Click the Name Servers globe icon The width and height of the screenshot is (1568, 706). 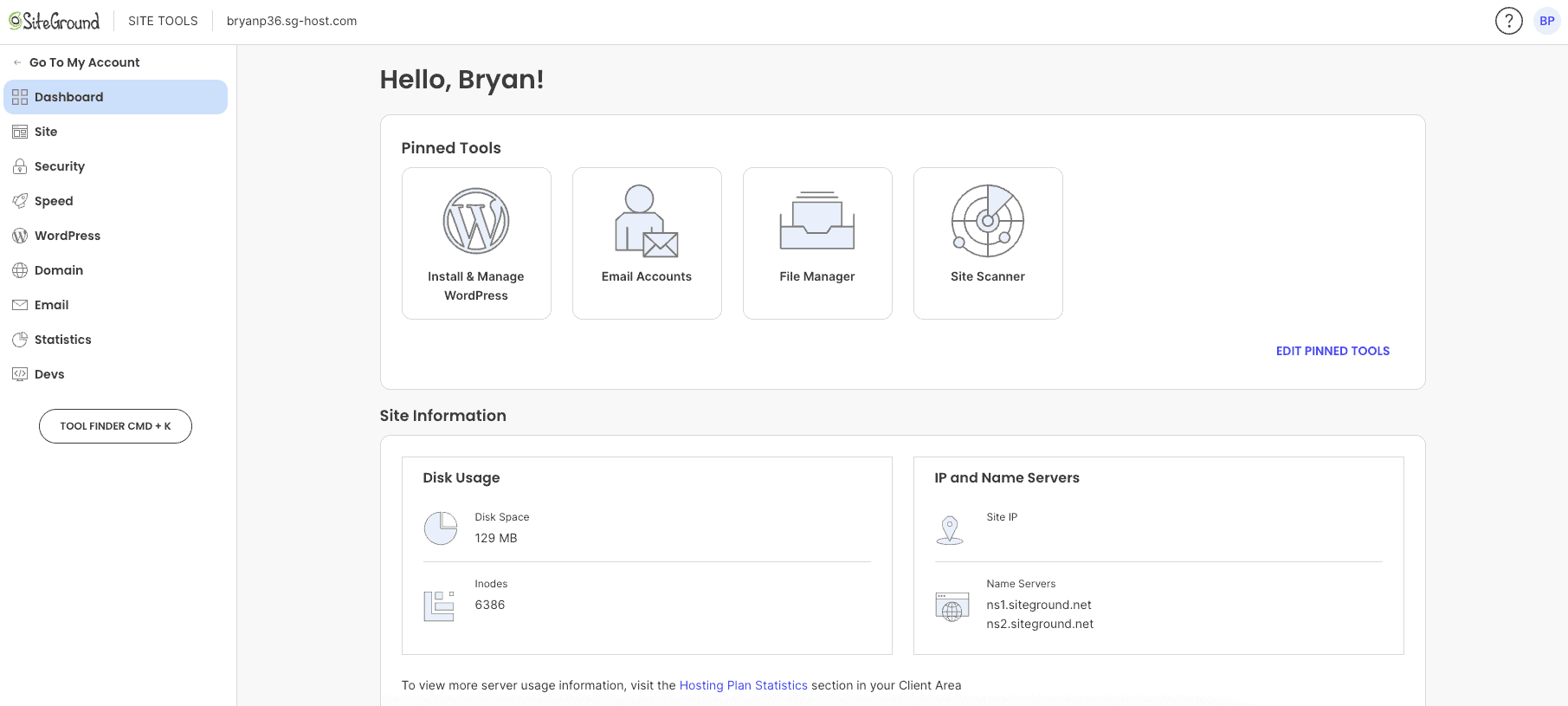tap(952, 606)
